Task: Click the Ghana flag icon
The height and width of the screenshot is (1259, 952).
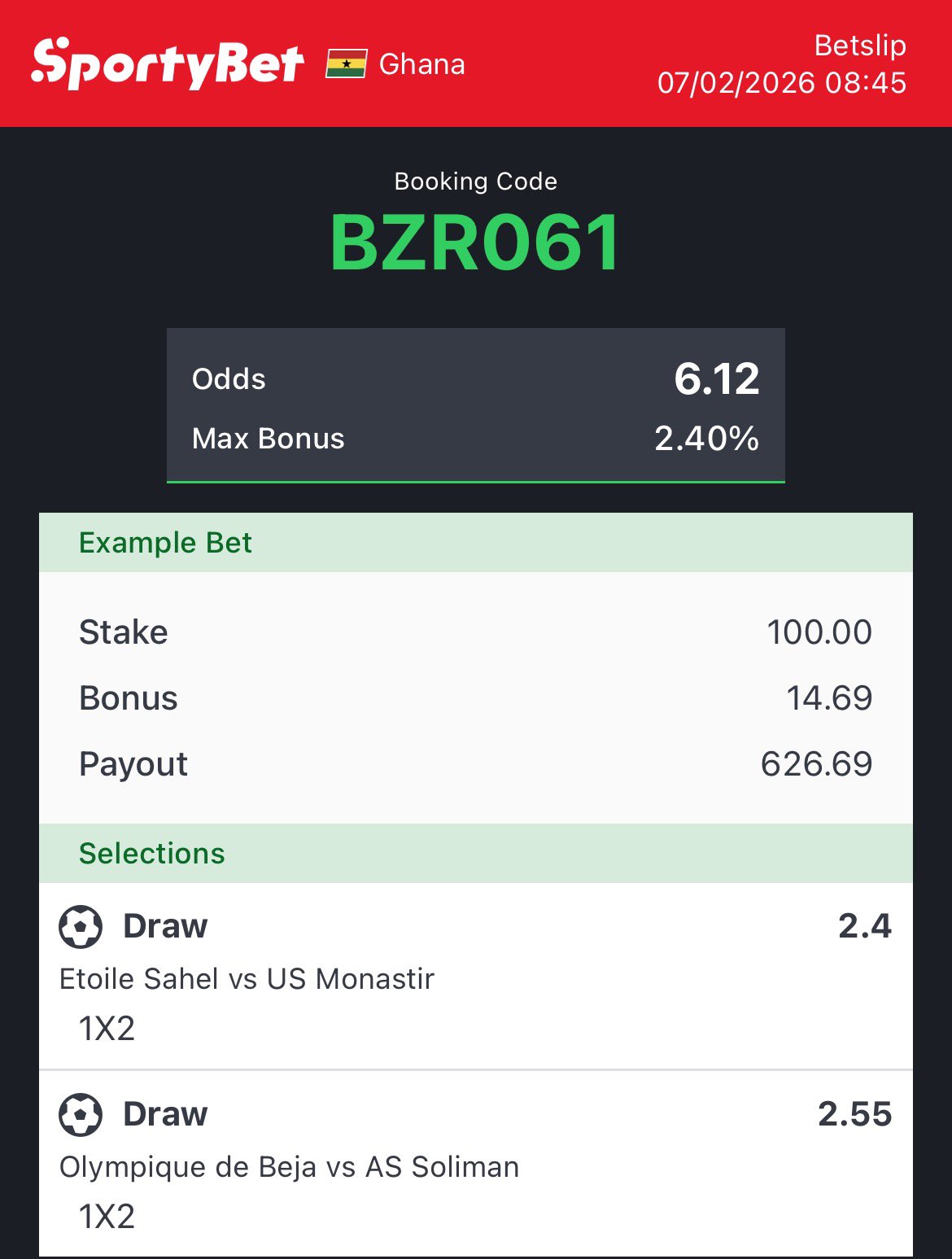Action: click(x=346, y=63)
